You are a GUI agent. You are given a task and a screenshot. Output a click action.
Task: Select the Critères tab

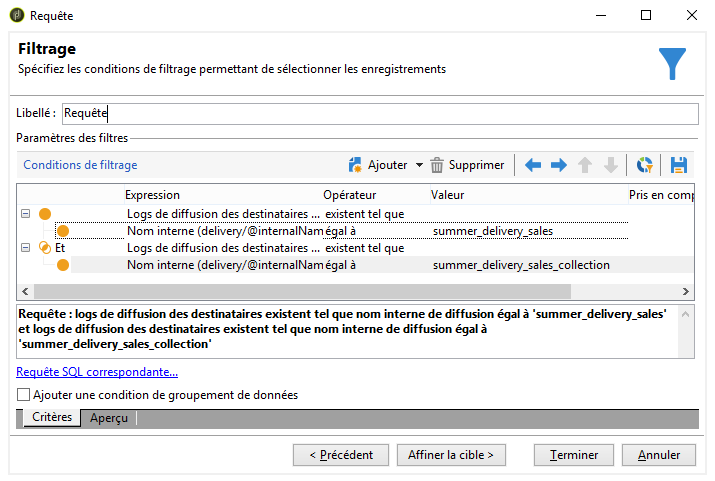[x=52, y=417]
